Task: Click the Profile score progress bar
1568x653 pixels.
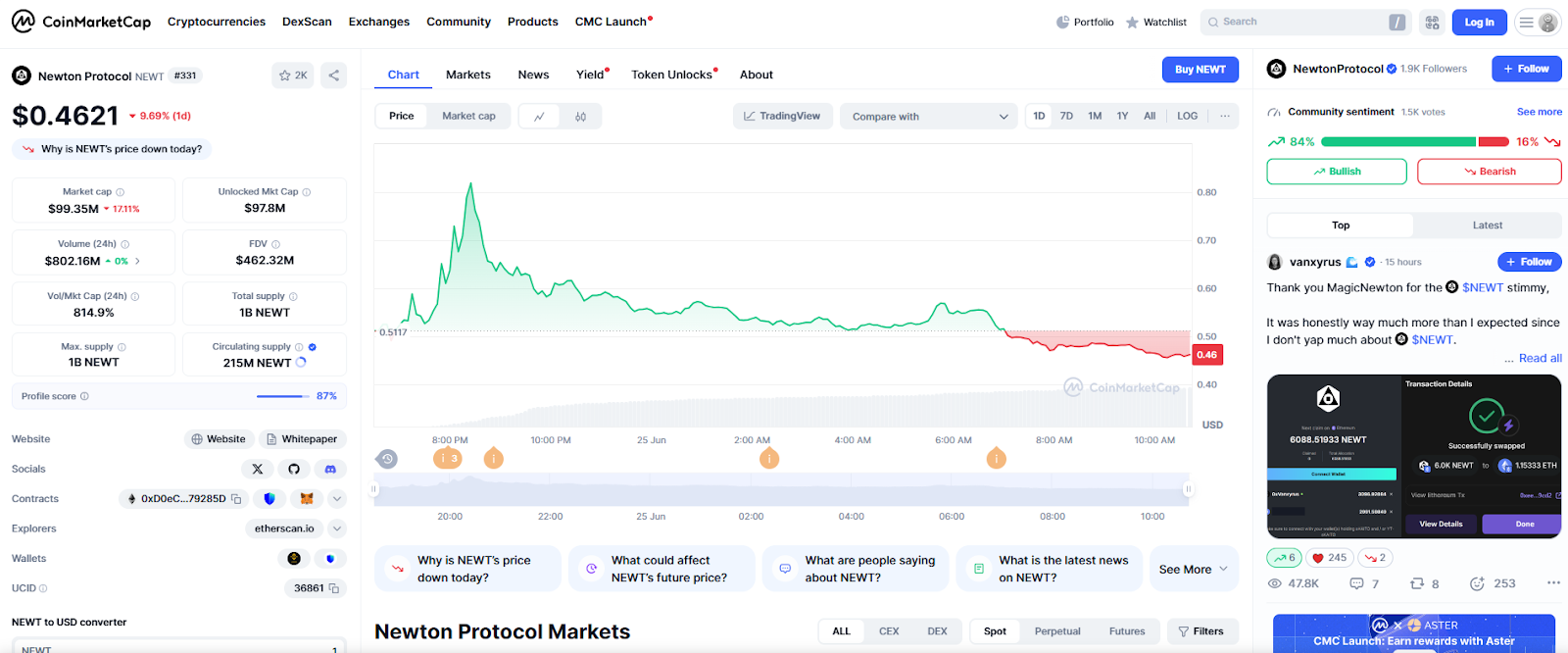Action: (282, 396)
